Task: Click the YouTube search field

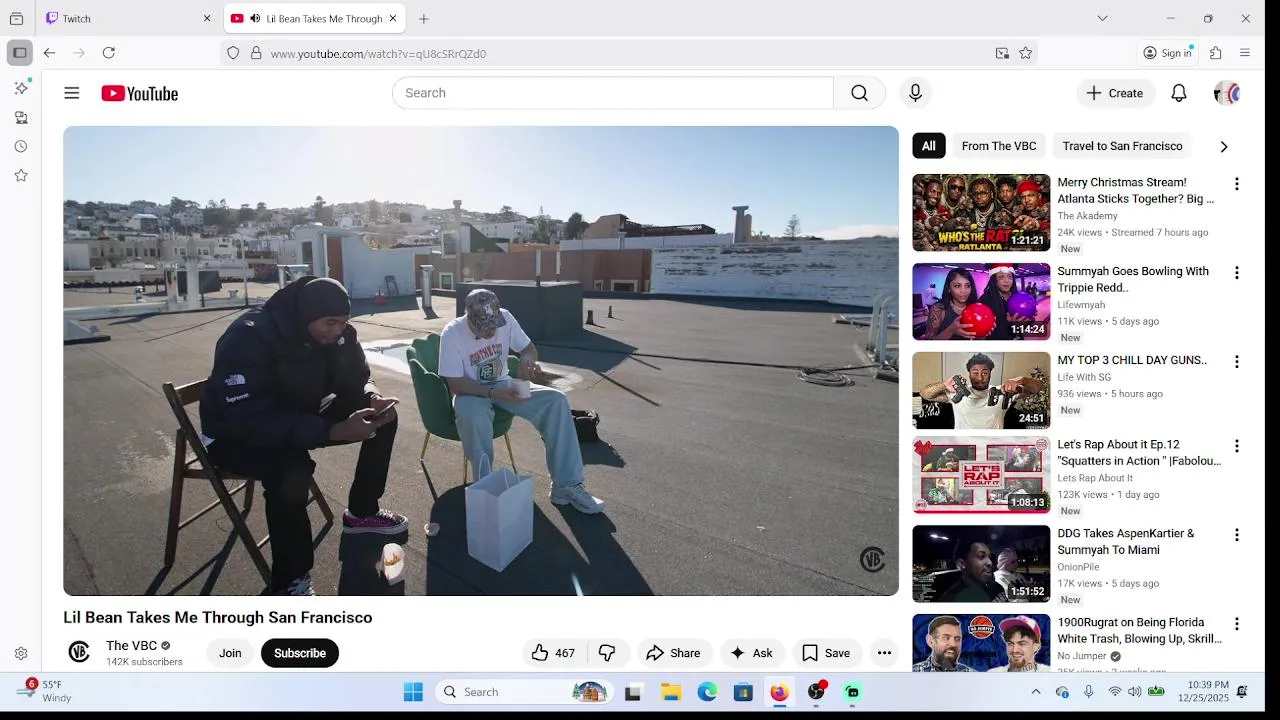Action: tap(613, 93)
